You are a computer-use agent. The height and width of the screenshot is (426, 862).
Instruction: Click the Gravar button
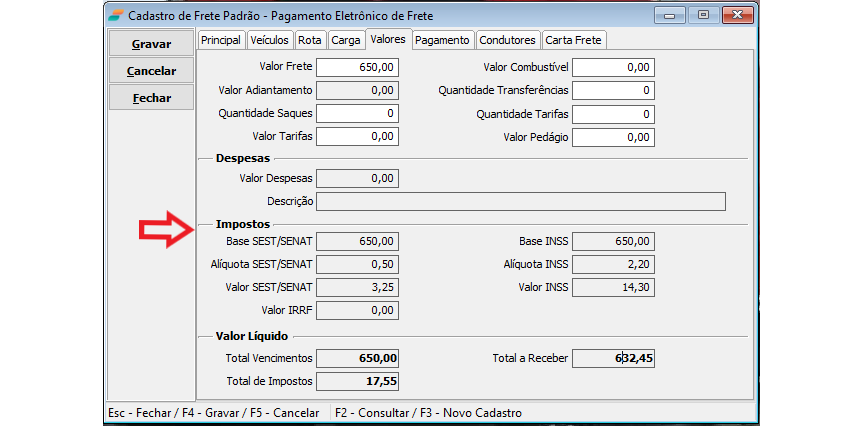pos(151,44)
